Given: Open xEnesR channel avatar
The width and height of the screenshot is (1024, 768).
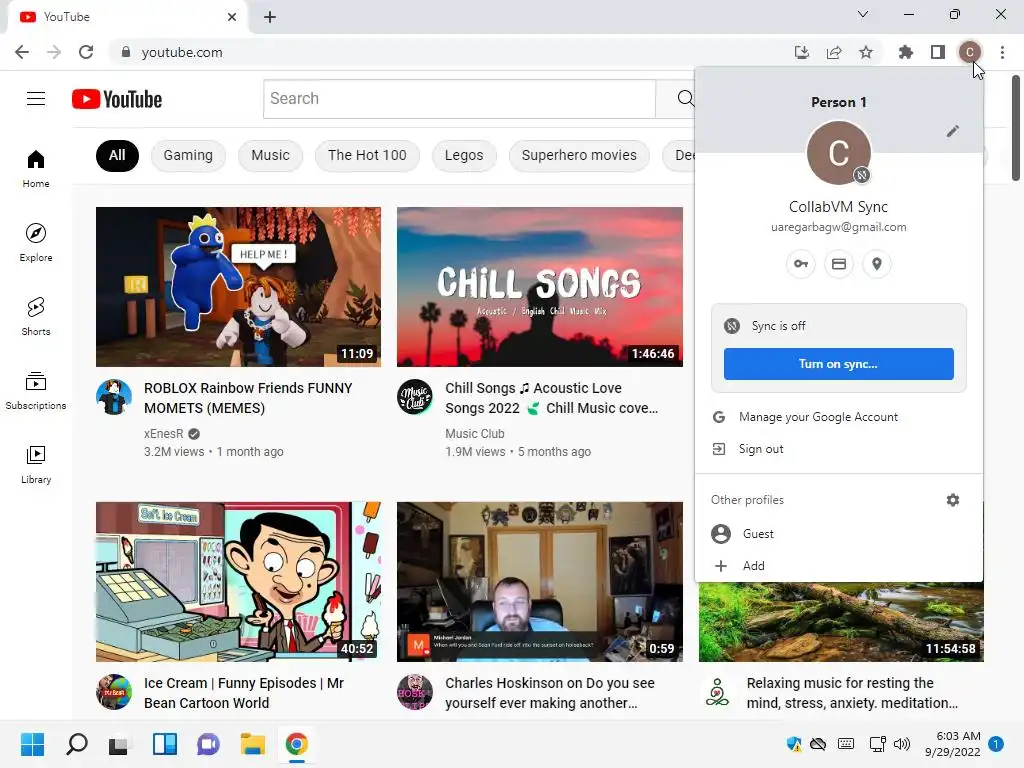Looking at the screenshot, I should click(x=114, y=397).
